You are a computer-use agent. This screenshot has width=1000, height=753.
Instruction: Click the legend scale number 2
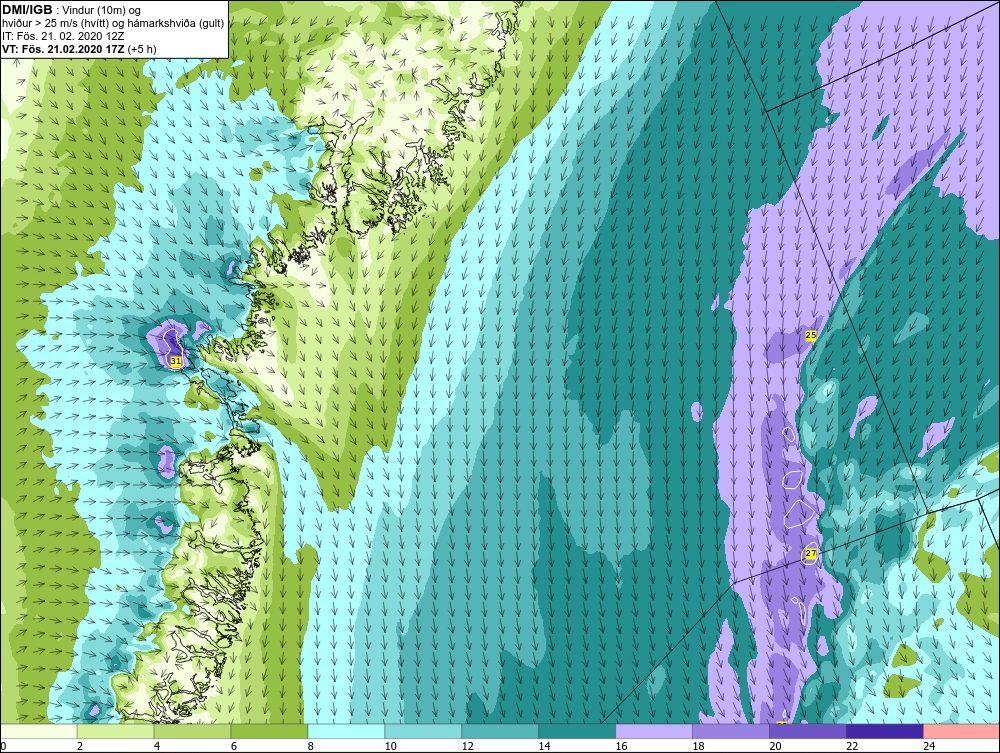80,746
